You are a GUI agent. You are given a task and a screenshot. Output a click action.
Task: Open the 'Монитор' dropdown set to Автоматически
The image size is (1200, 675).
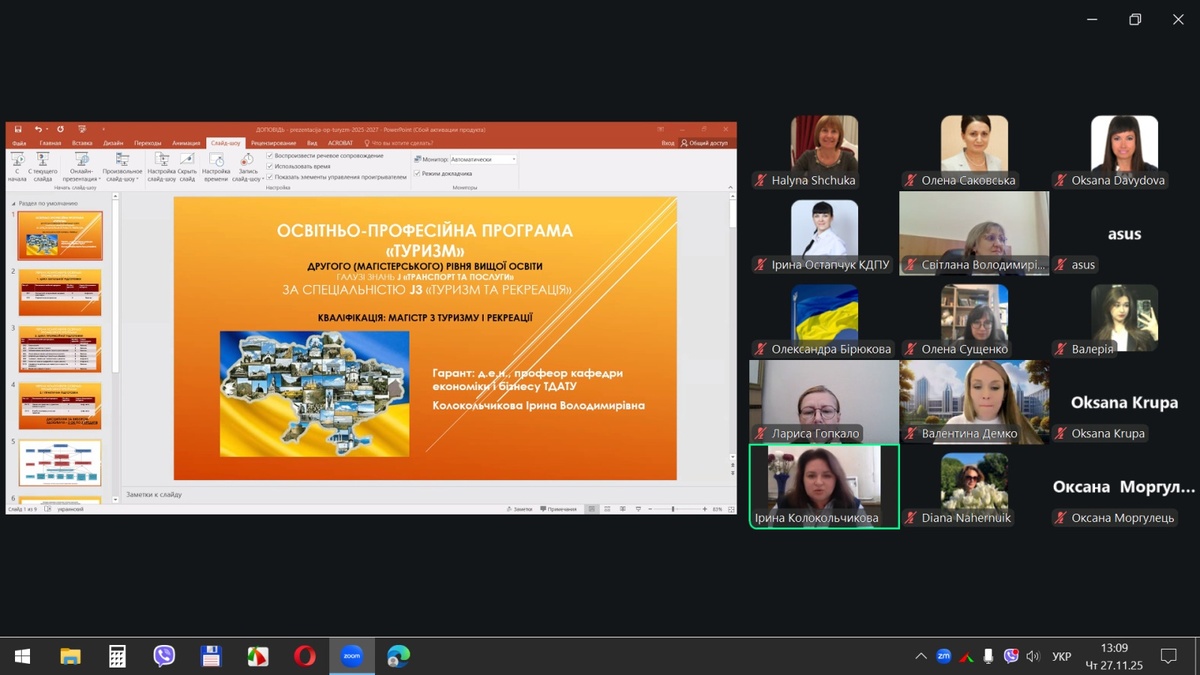coord(483,159)
